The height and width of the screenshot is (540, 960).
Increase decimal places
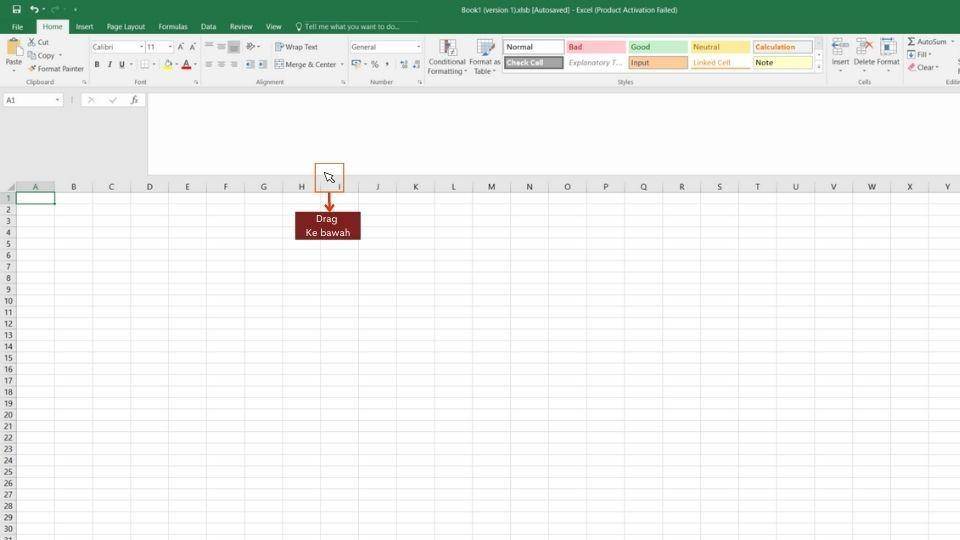click(403, 64)
